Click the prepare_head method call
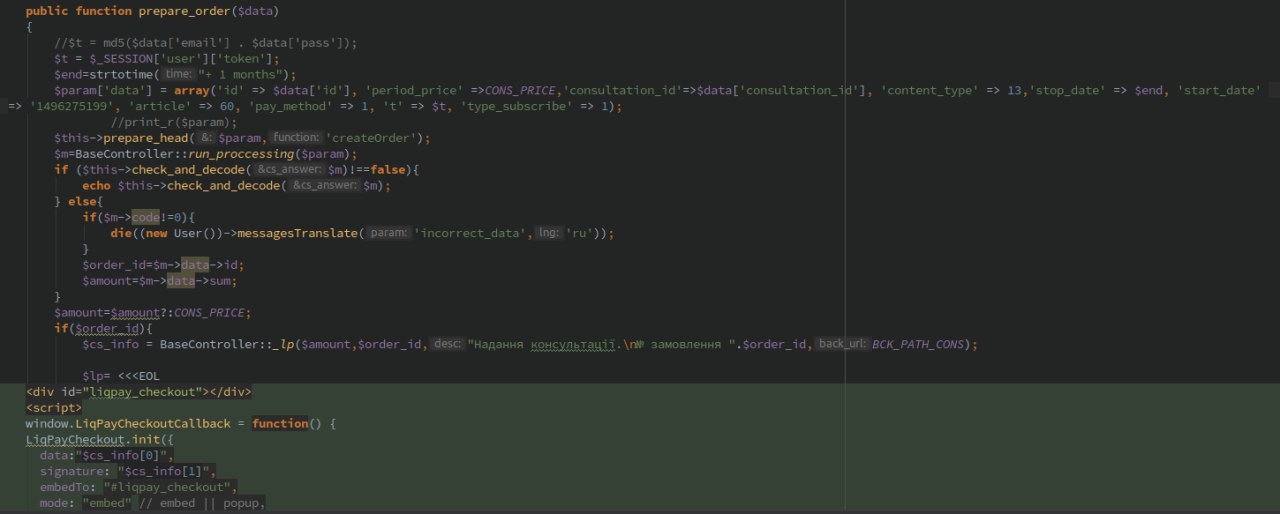Image resolution: width=1280 pixels, height=514 pixels. point(146,137)
